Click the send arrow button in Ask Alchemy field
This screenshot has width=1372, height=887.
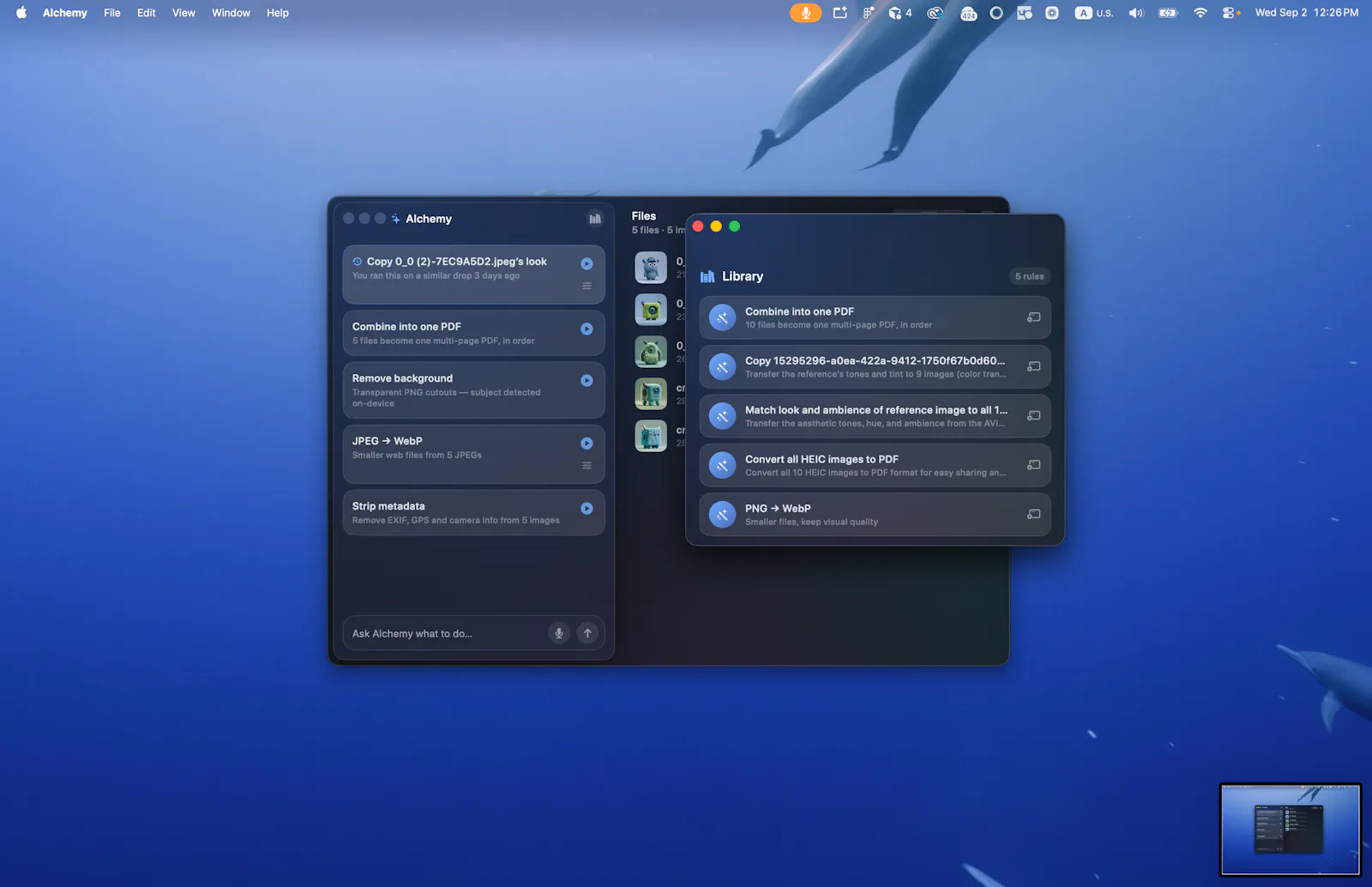587,633
